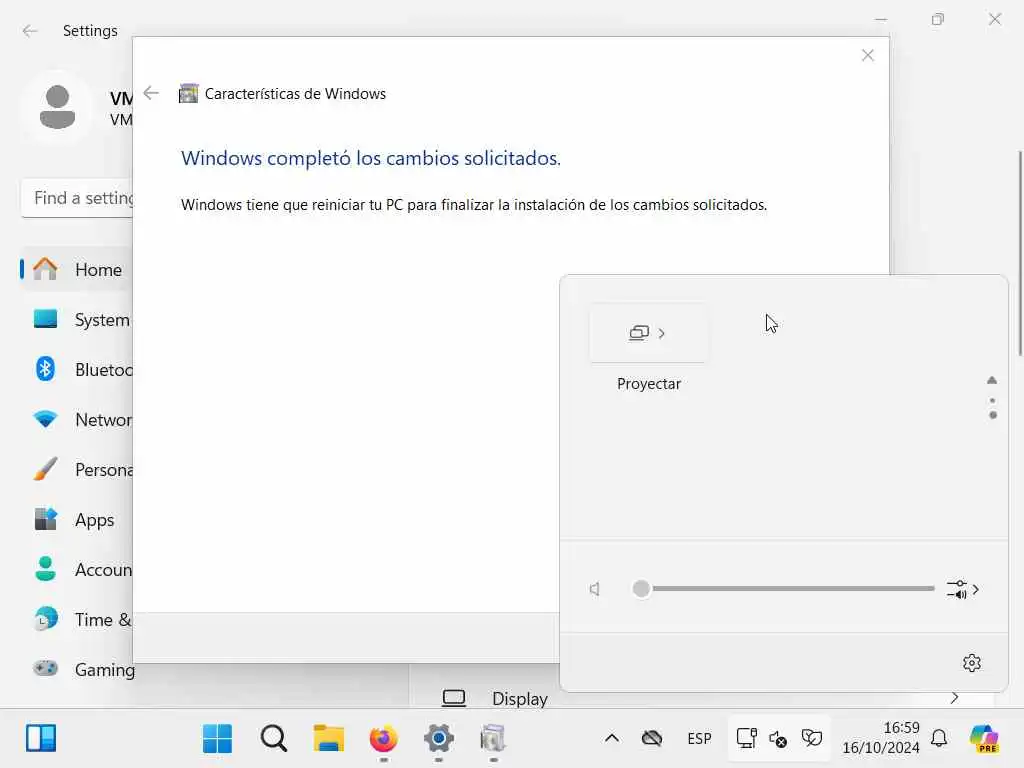Image resolution: width=1024 pixels, height=768 pixels.
Task: Open Personalization in the Settings sidebar
Action: (77, 470)
